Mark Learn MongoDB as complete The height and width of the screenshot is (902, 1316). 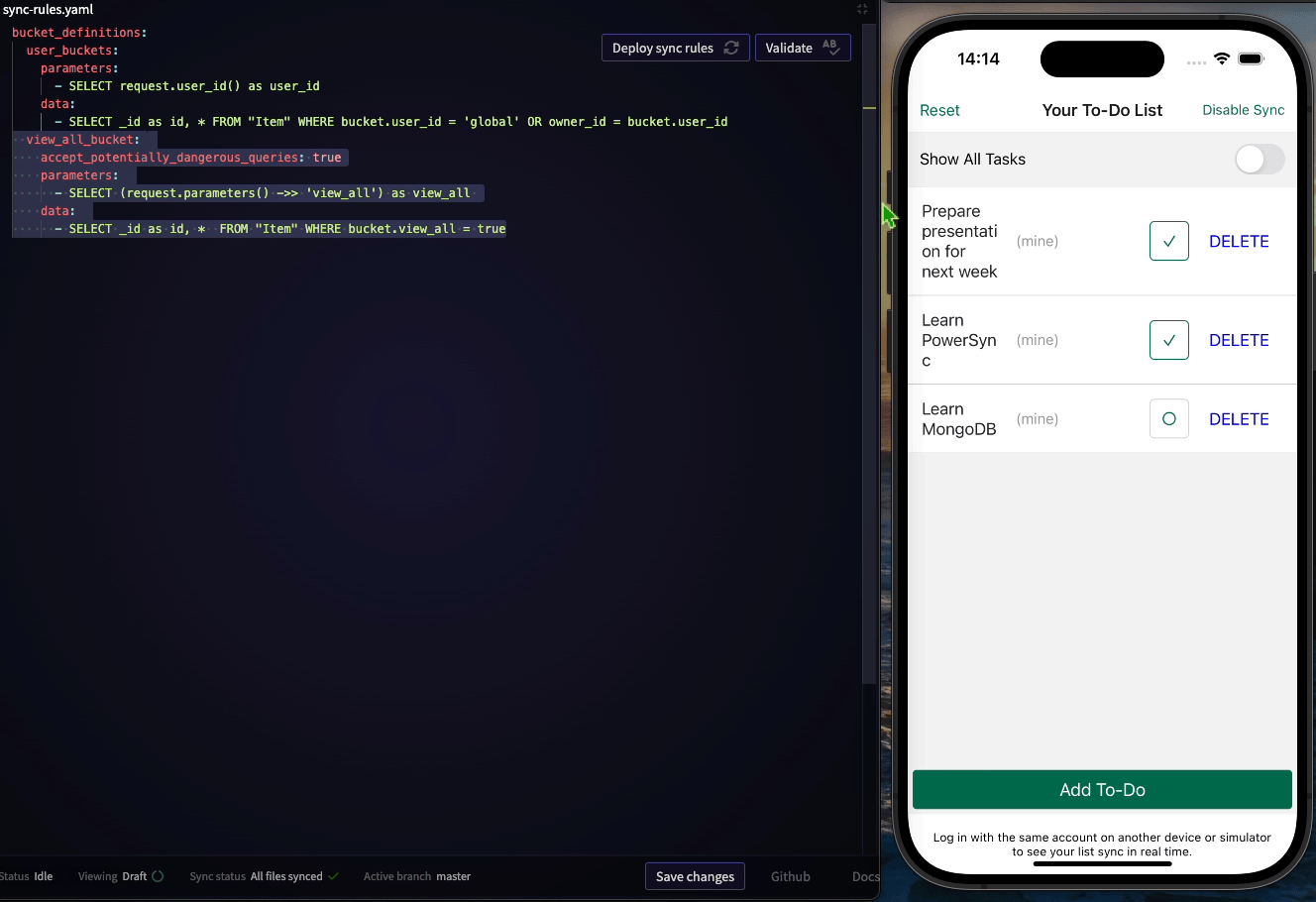[1168, 418]
